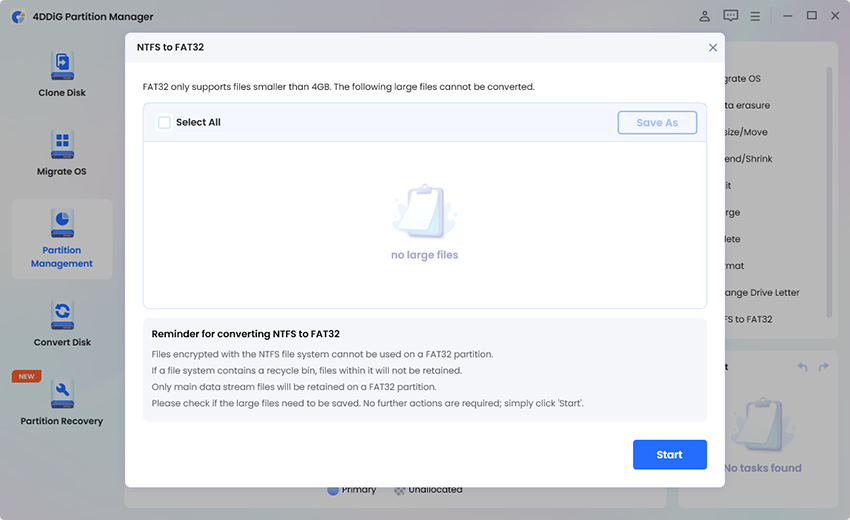Viewport: 850px width, 520px height.
Task: Click the 4DDiG app logo
Action: coord(18,17)
